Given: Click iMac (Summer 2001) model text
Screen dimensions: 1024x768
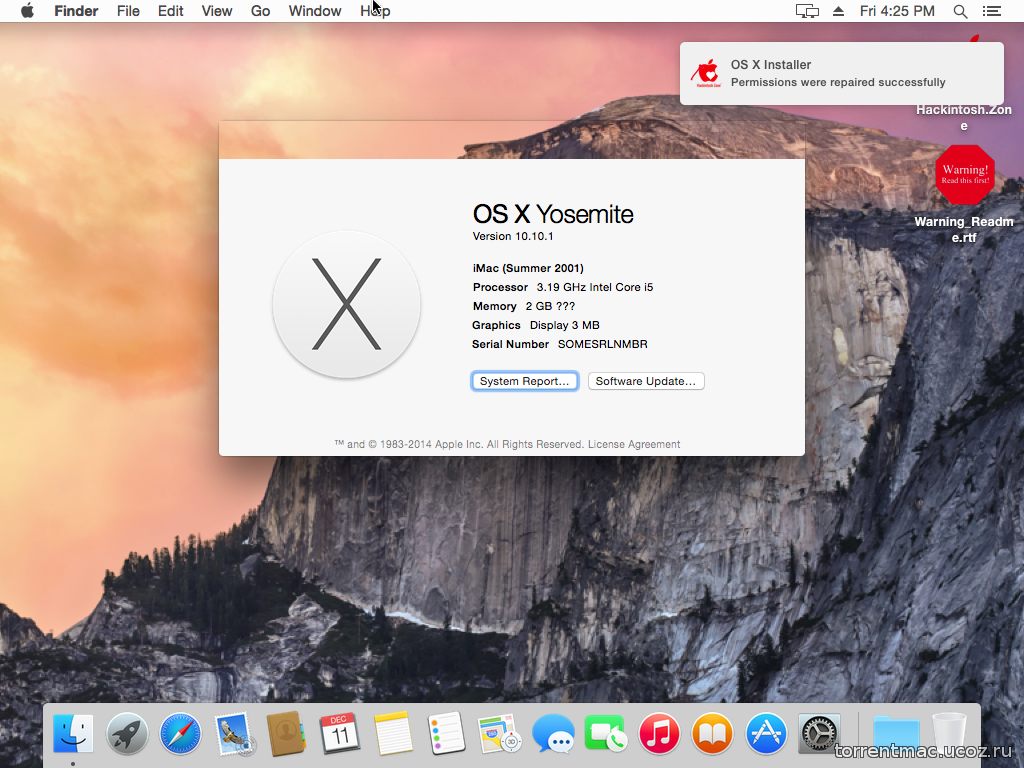Looking at the screenshot, I should tap(528, 268).
